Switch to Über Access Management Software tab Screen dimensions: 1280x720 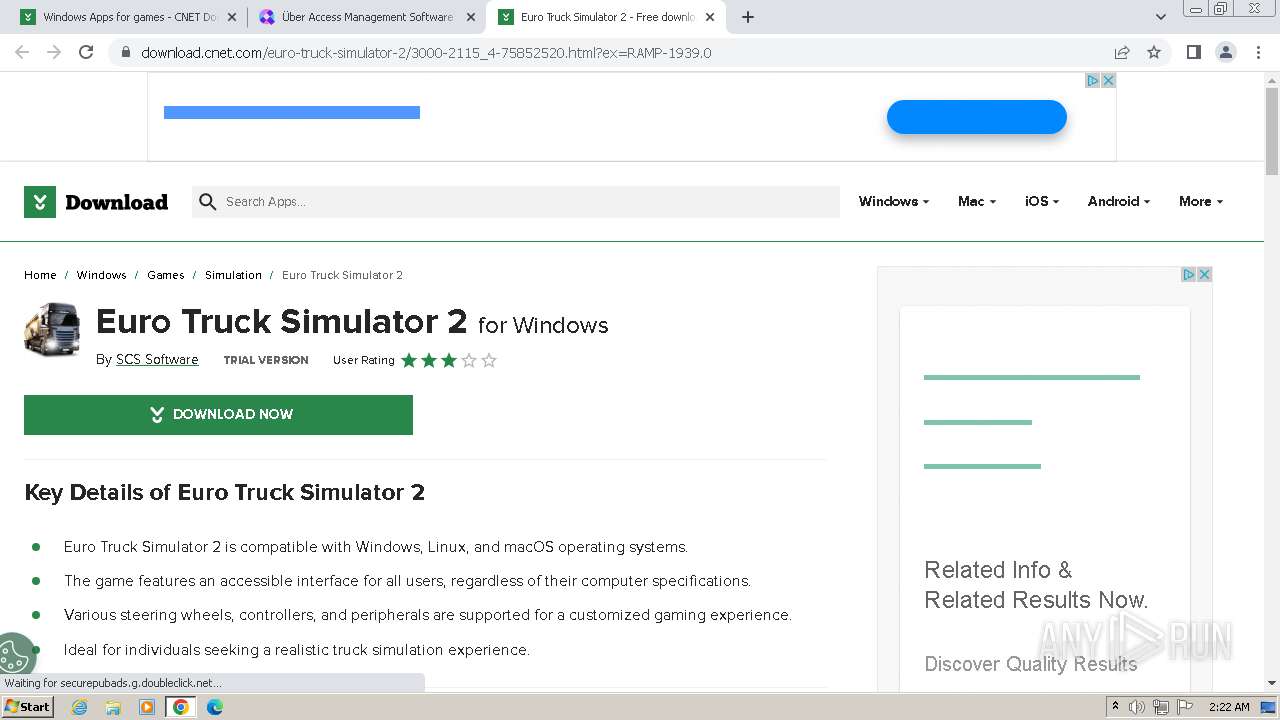pyautogui.click(x=367, y=17)
